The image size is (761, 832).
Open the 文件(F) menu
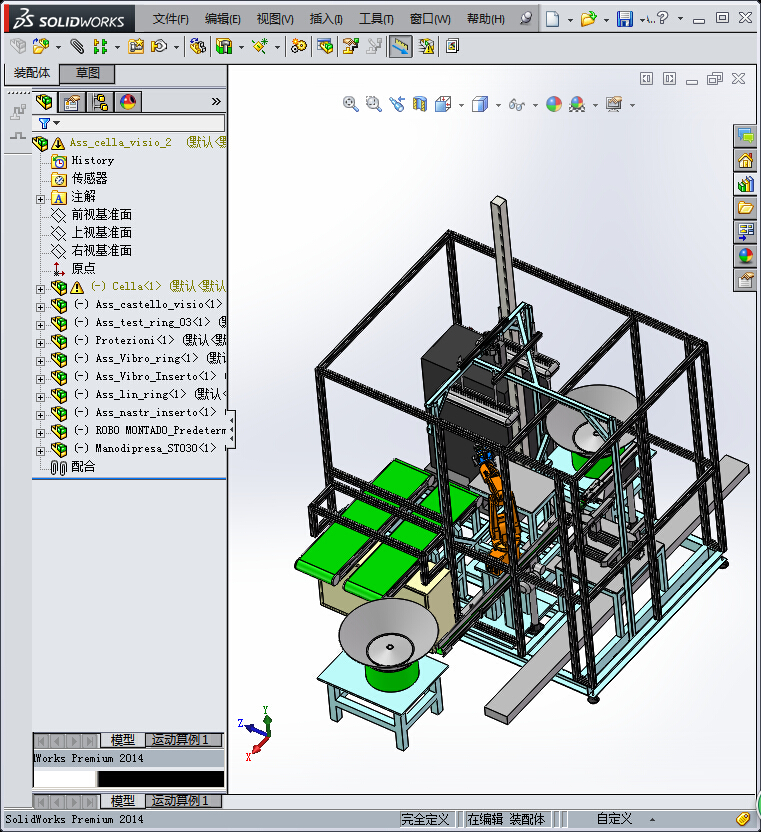coord(170,19)
